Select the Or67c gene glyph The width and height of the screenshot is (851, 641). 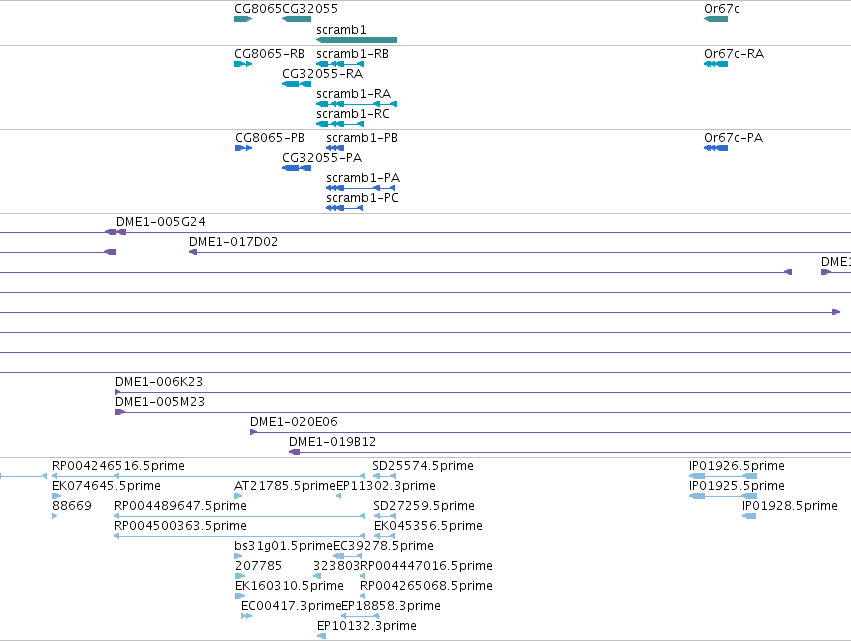pos(716,19)
